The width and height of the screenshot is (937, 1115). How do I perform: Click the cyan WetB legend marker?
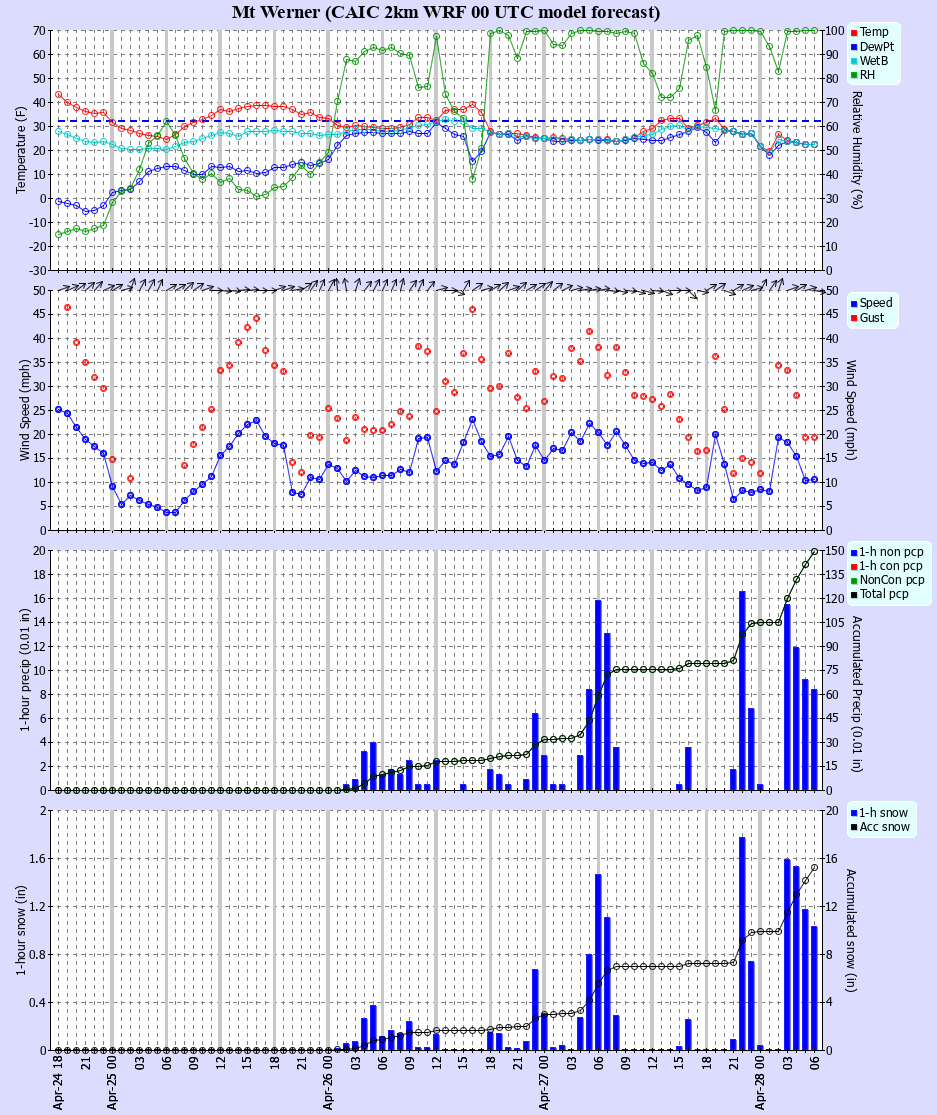[852, 61]
